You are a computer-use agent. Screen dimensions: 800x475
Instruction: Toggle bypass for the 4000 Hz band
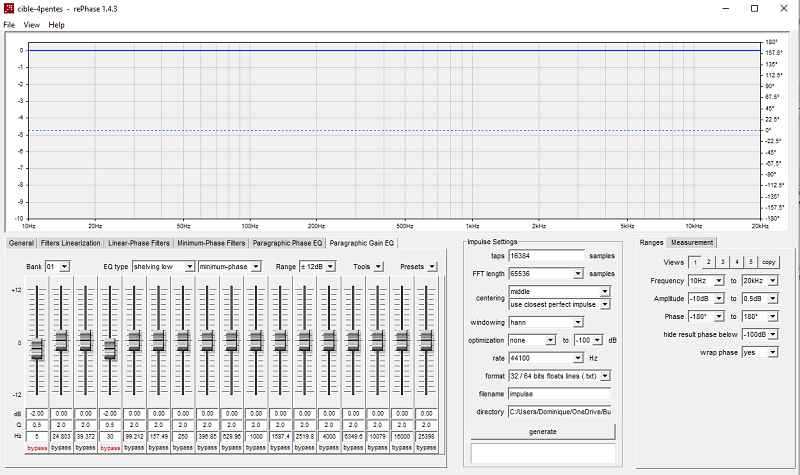[x=329, y=448]
